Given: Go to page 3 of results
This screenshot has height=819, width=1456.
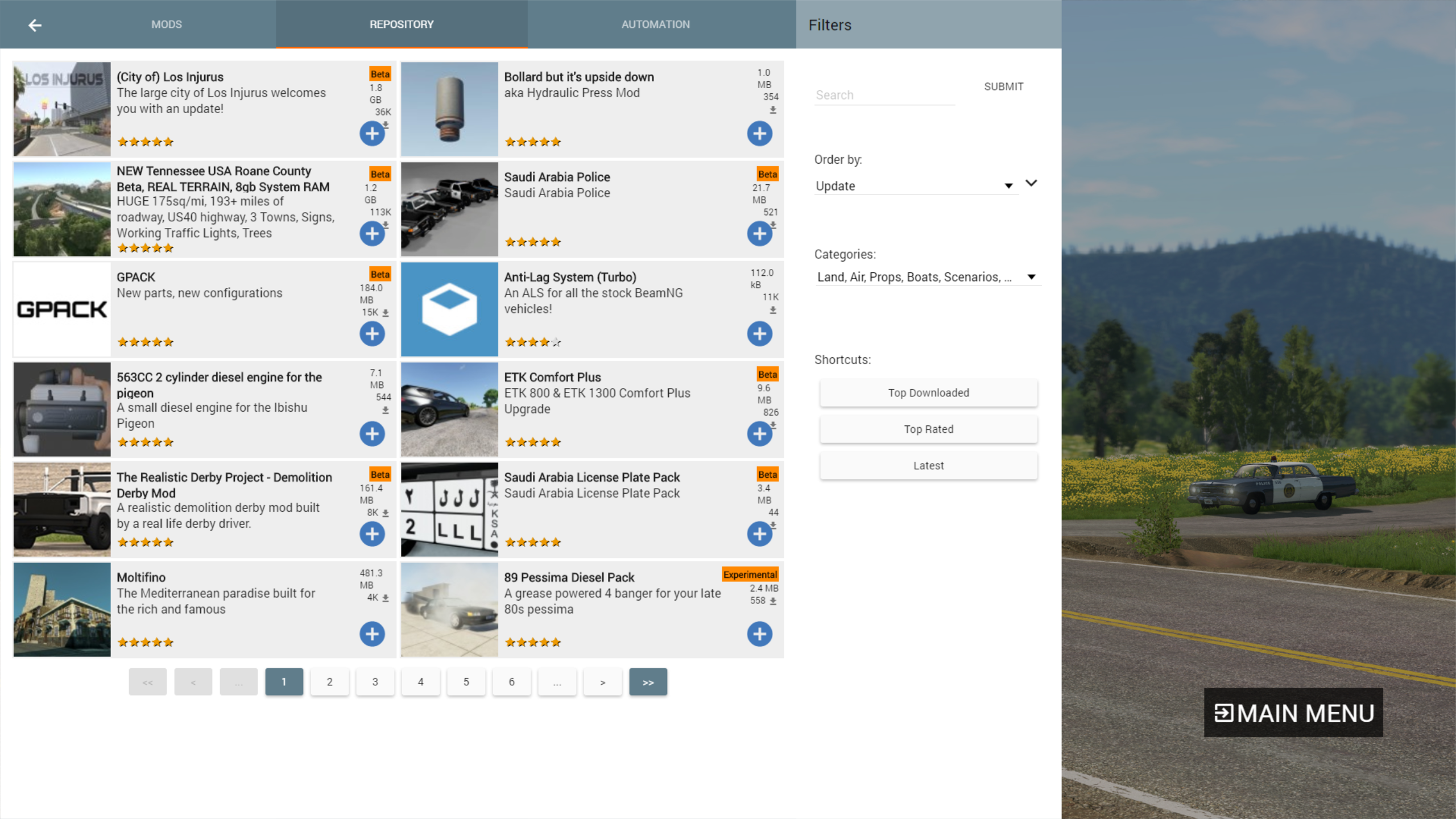Looking at the screenshot, I should click(x=375, y=682).
